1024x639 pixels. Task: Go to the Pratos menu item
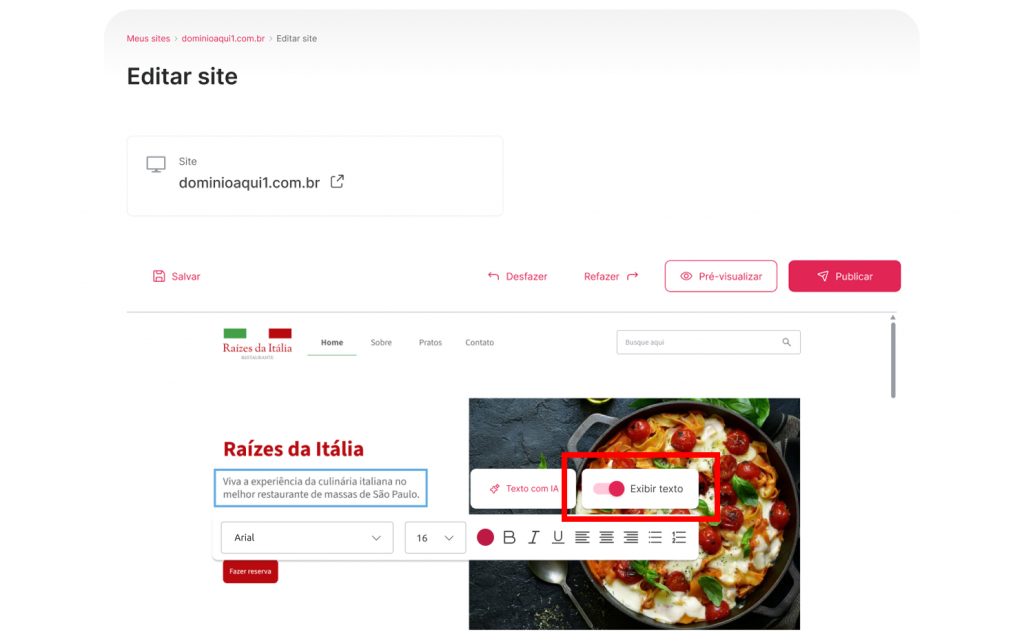click(x=430, y=342)
